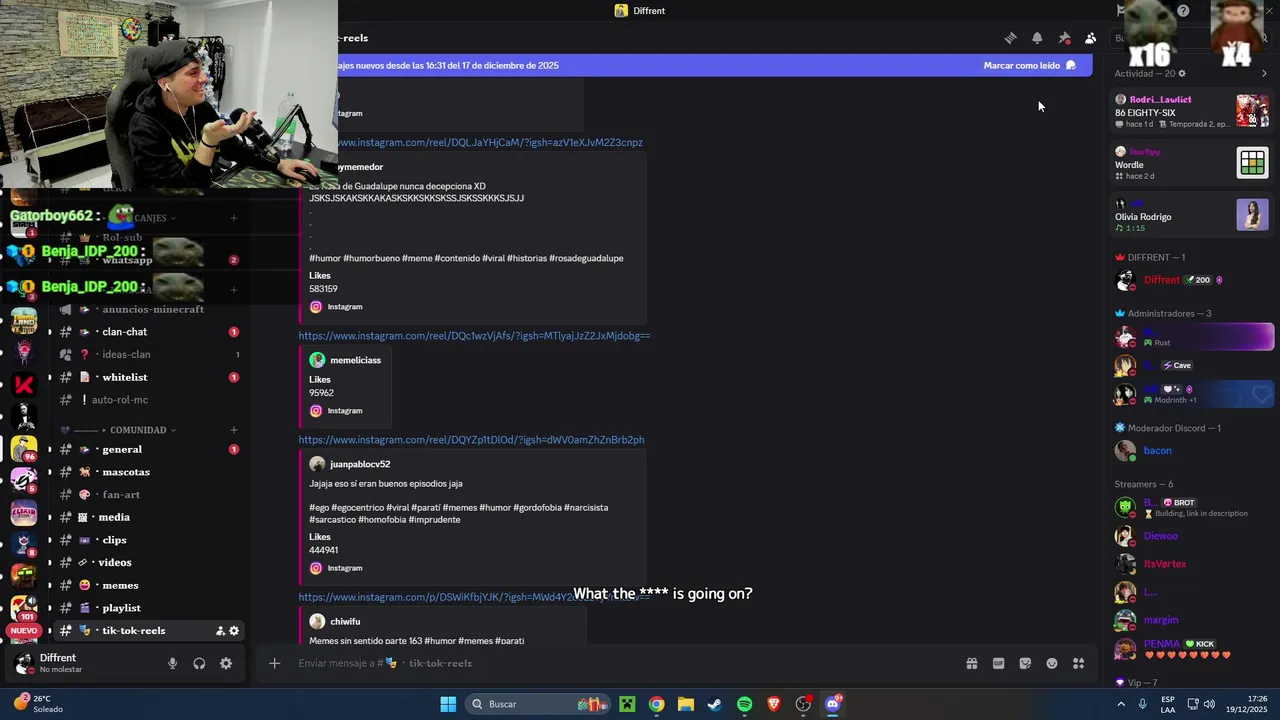The image size is (1280, 720).
Task: Add channel to COMUNIDAD category
Action: click(234, 430)
